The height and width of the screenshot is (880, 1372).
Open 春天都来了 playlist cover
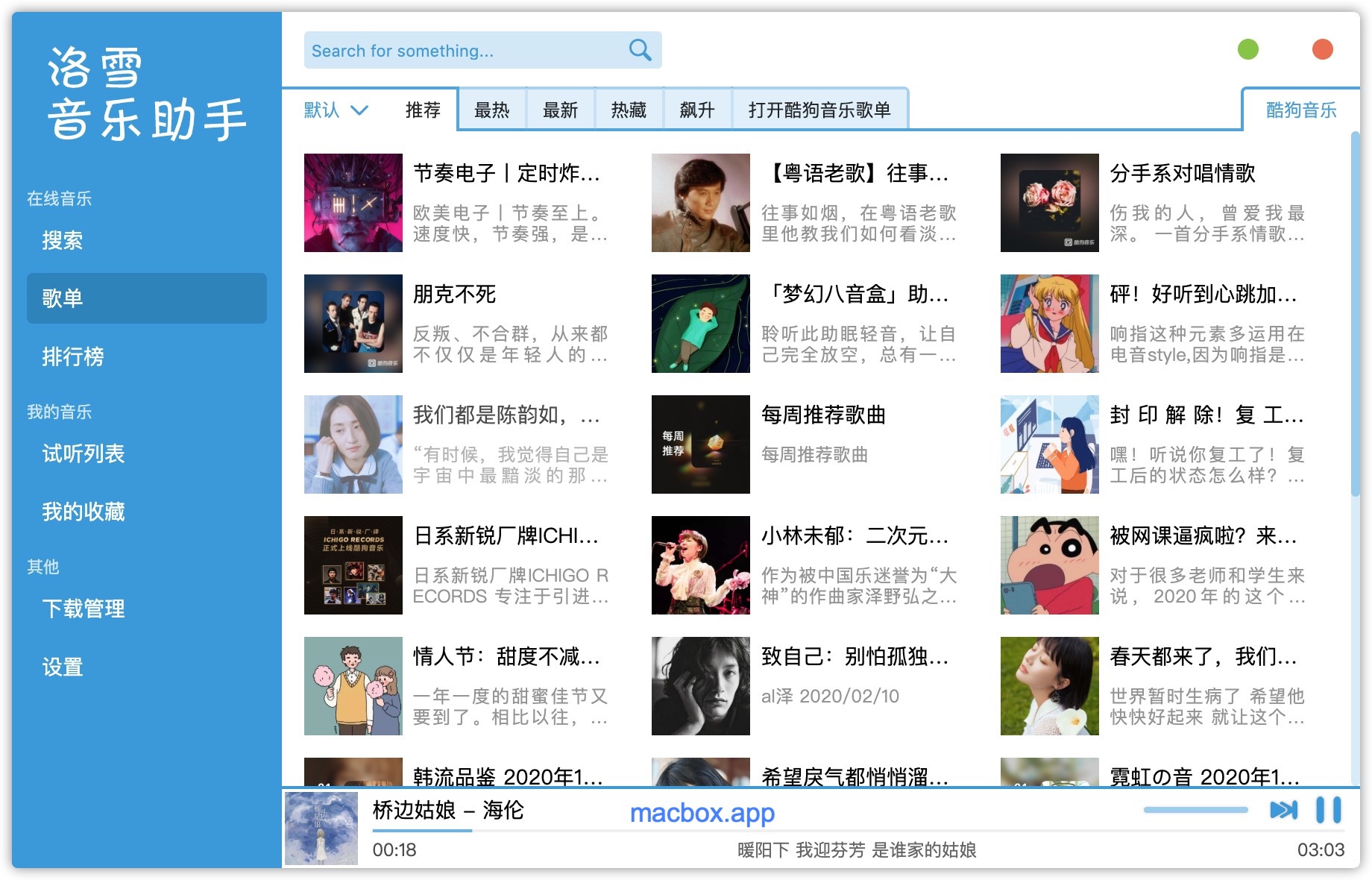pyautogui.click(x=1050, y=686)
